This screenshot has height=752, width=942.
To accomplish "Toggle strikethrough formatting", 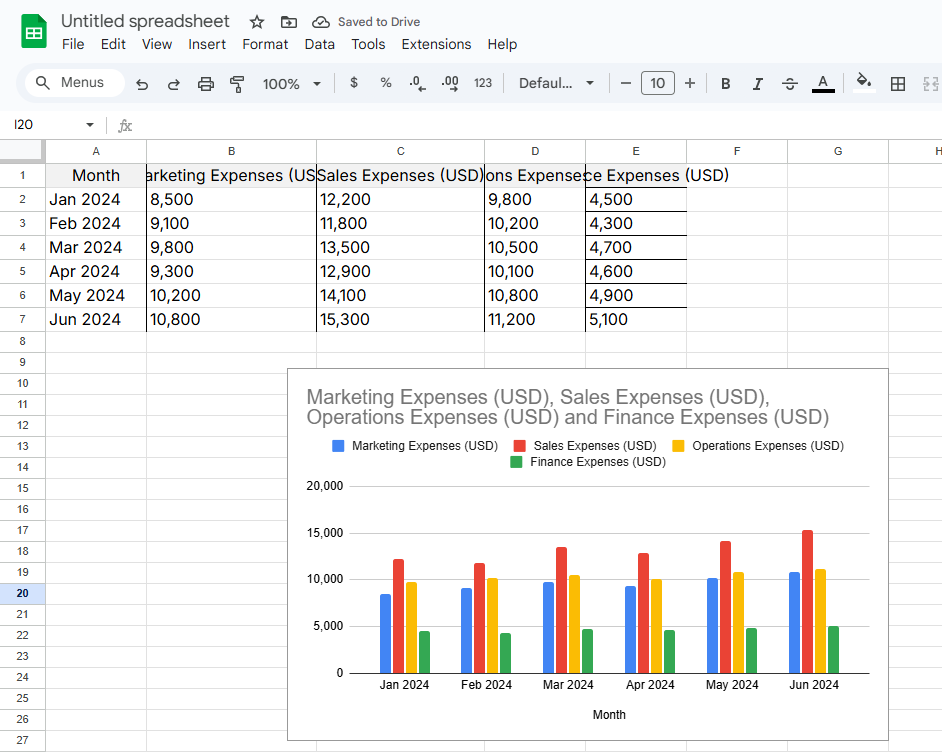I will (790, 84).
